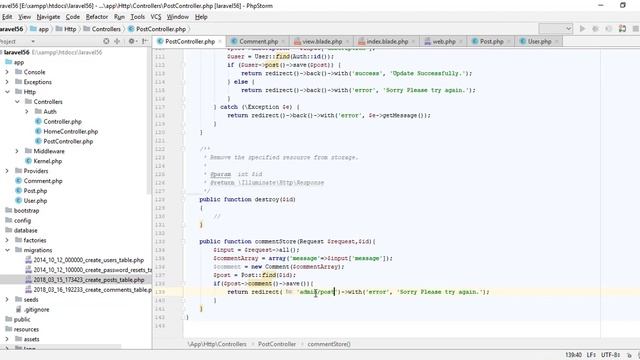Click the PostController breadcrumb at editor bottom
Screen dimensions: 640x360
point(277,344)
